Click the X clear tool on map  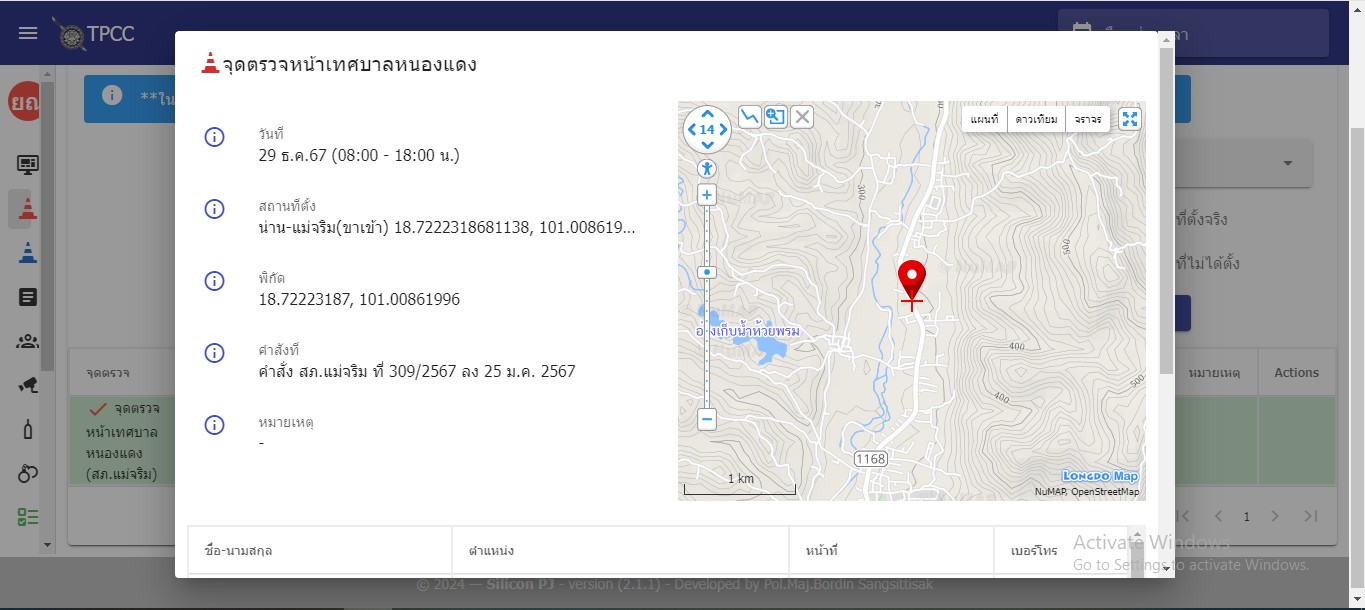(801, 117)
